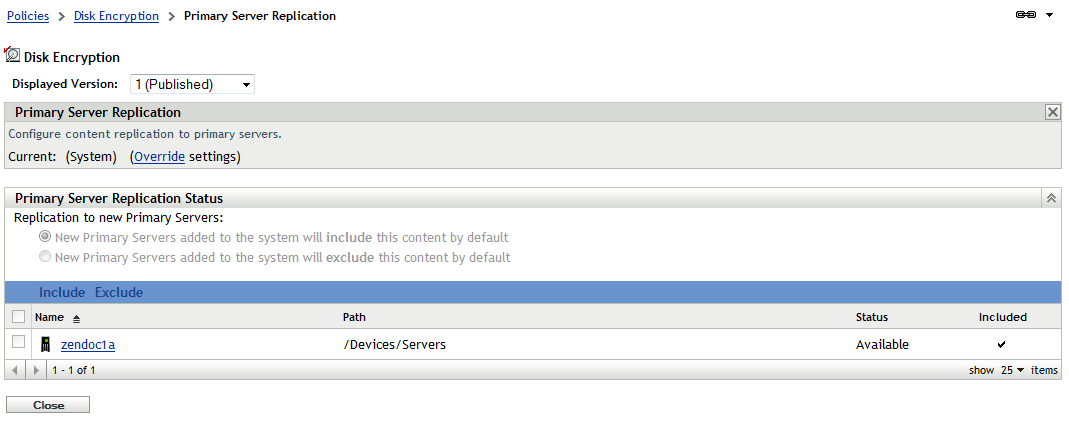The image size is (1069, 422).
Task: Check the zendoc1a row checkbox
Action: (18, 343)
